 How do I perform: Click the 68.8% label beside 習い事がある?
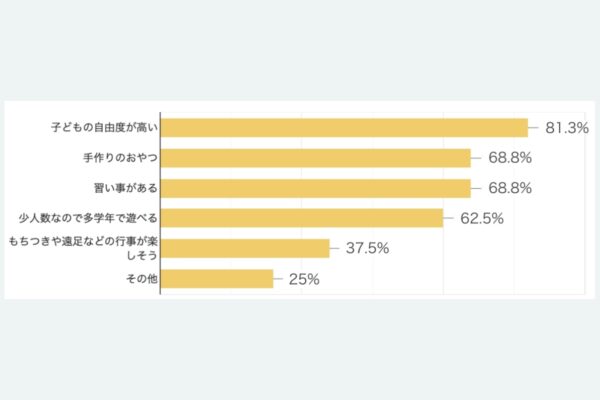pyautogui.click(x=510, y=188)
